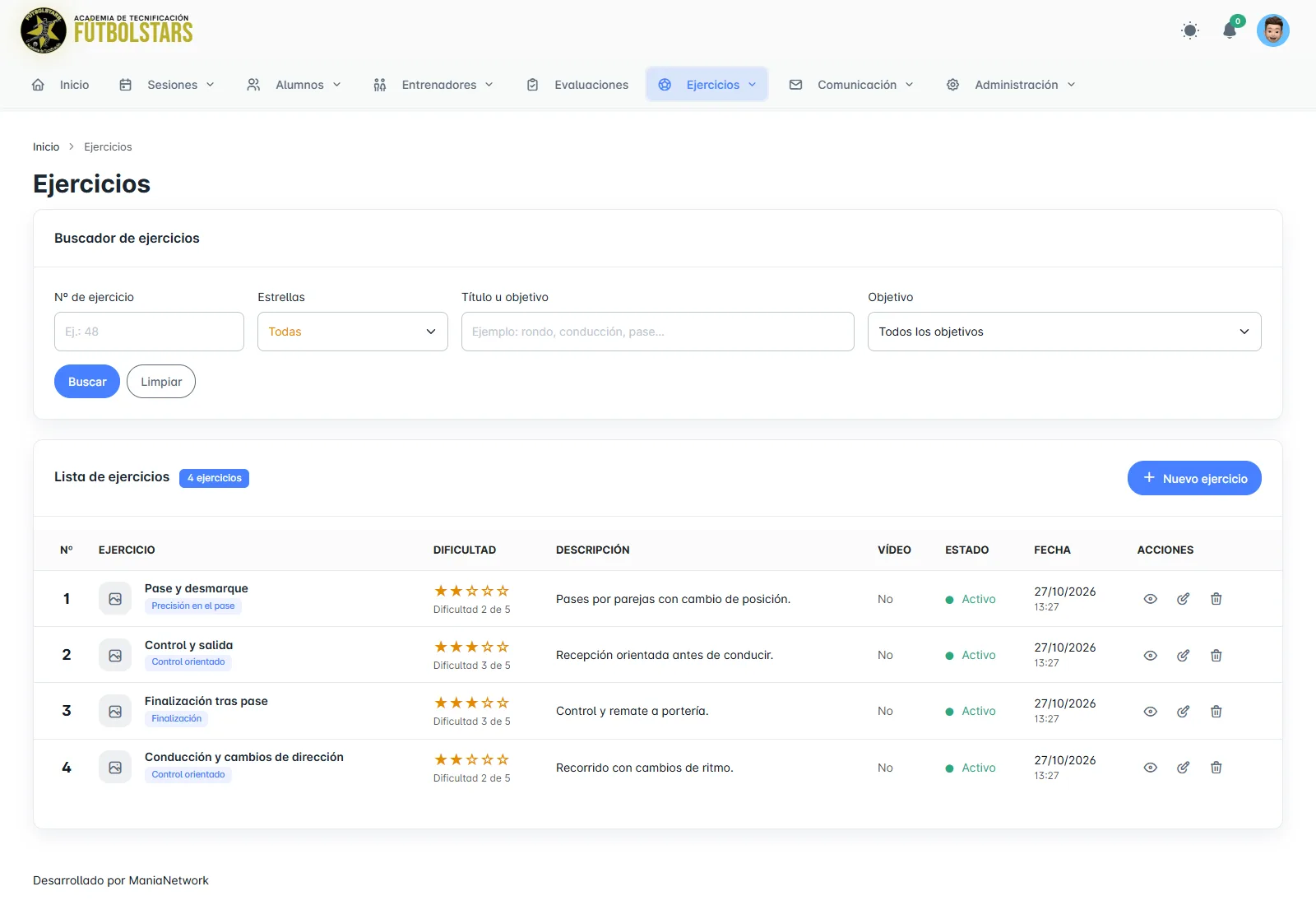The image size is (1316, 905).
Task: Open the active Ejercicios nav item
Action: 707,85
